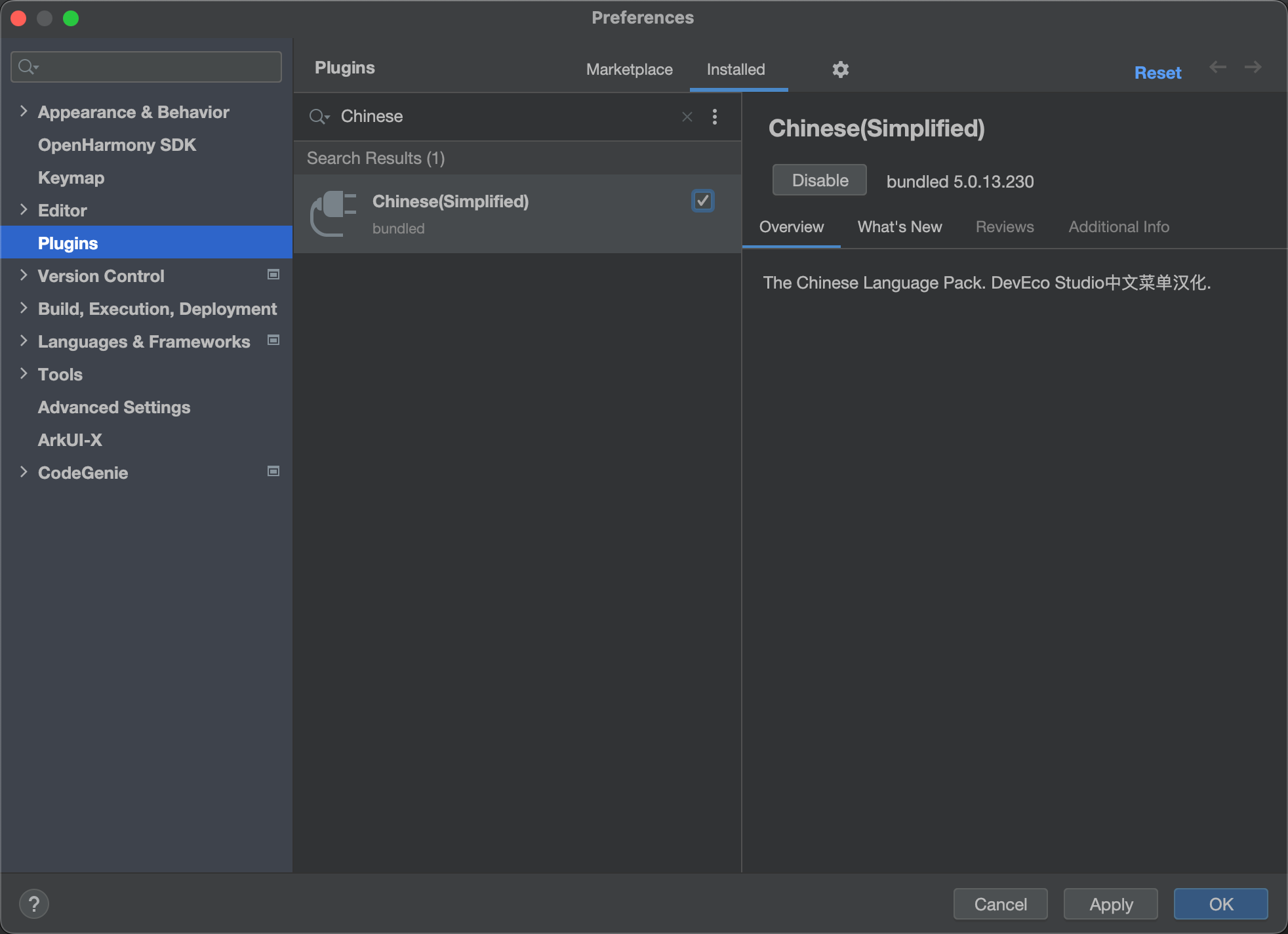
Task: Open the What's New tab
Action: point(899,227)
